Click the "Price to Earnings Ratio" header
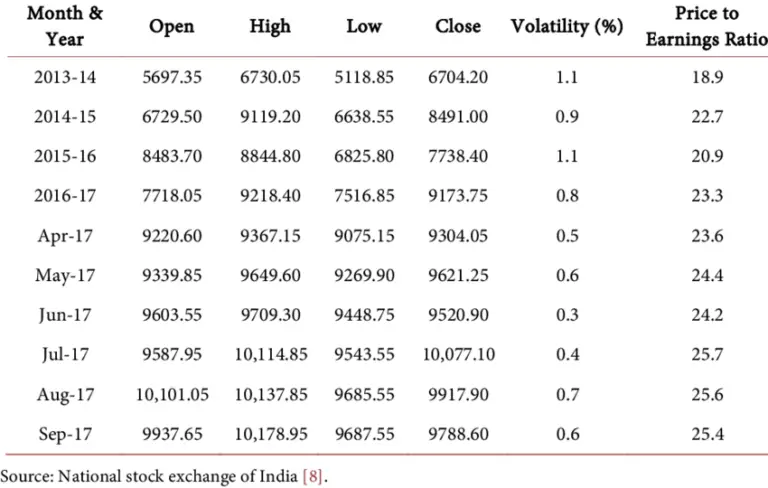Viewport: 768px width, 488px height. (x=706, y=27)
